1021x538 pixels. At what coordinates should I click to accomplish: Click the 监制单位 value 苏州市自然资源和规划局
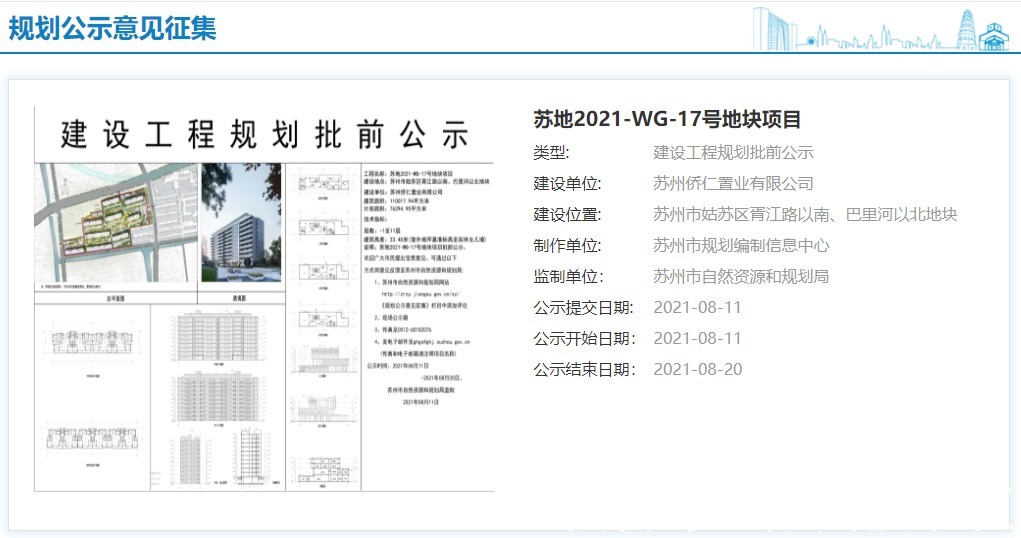741,276
